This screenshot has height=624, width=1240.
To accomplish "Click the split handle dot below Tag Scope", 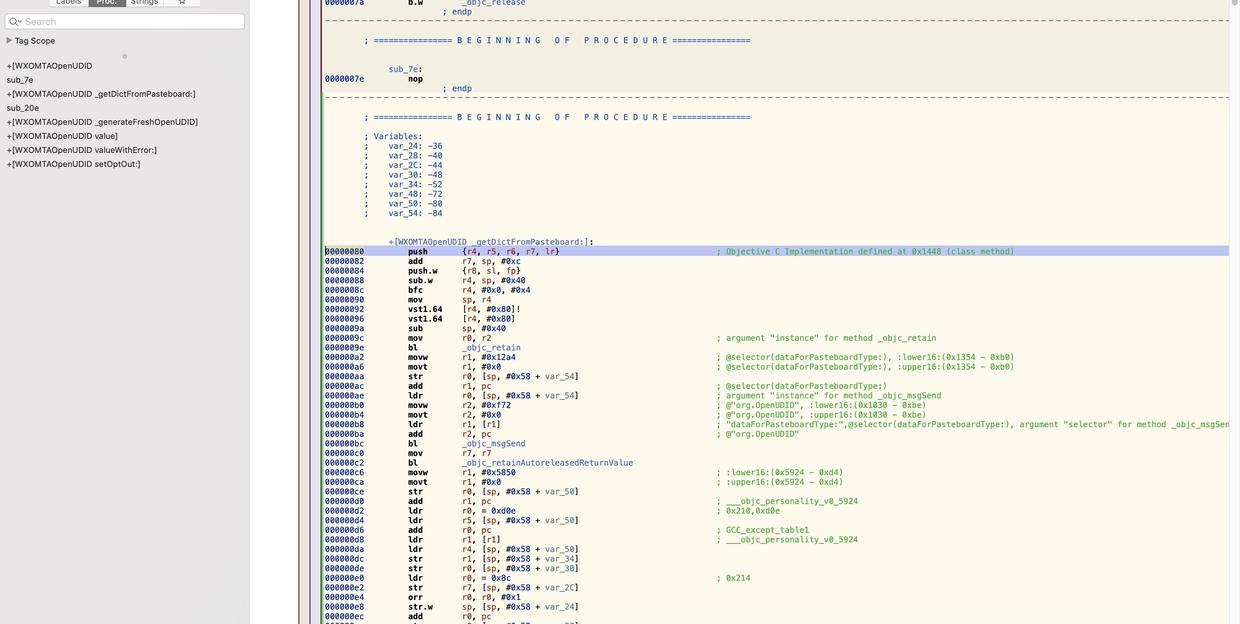I will coord(124,56).
